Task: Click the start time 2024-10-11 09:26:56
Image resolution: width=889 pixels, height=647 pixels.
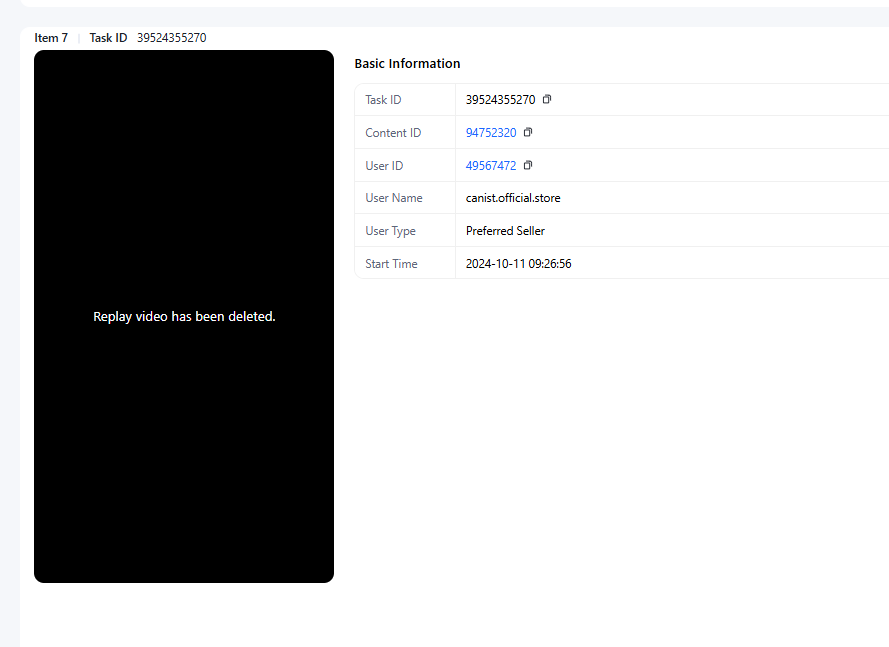Action: (x=518, y=264)
